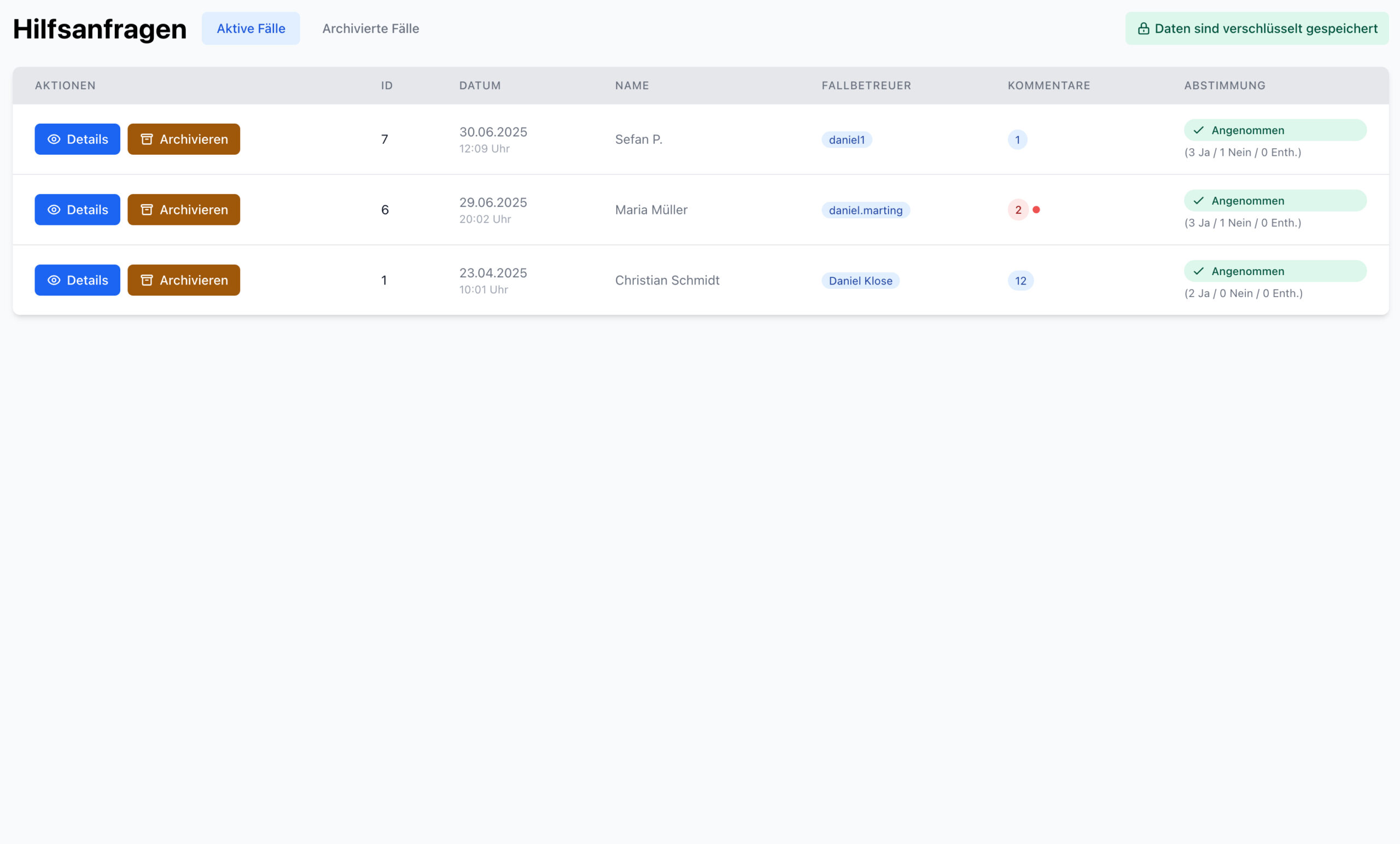Image resolution: width=1400 pixels, height=844 pixels.
Task: Click checkmark icon in Sefan P. Angenommen badge
Action: [1198, 131]
